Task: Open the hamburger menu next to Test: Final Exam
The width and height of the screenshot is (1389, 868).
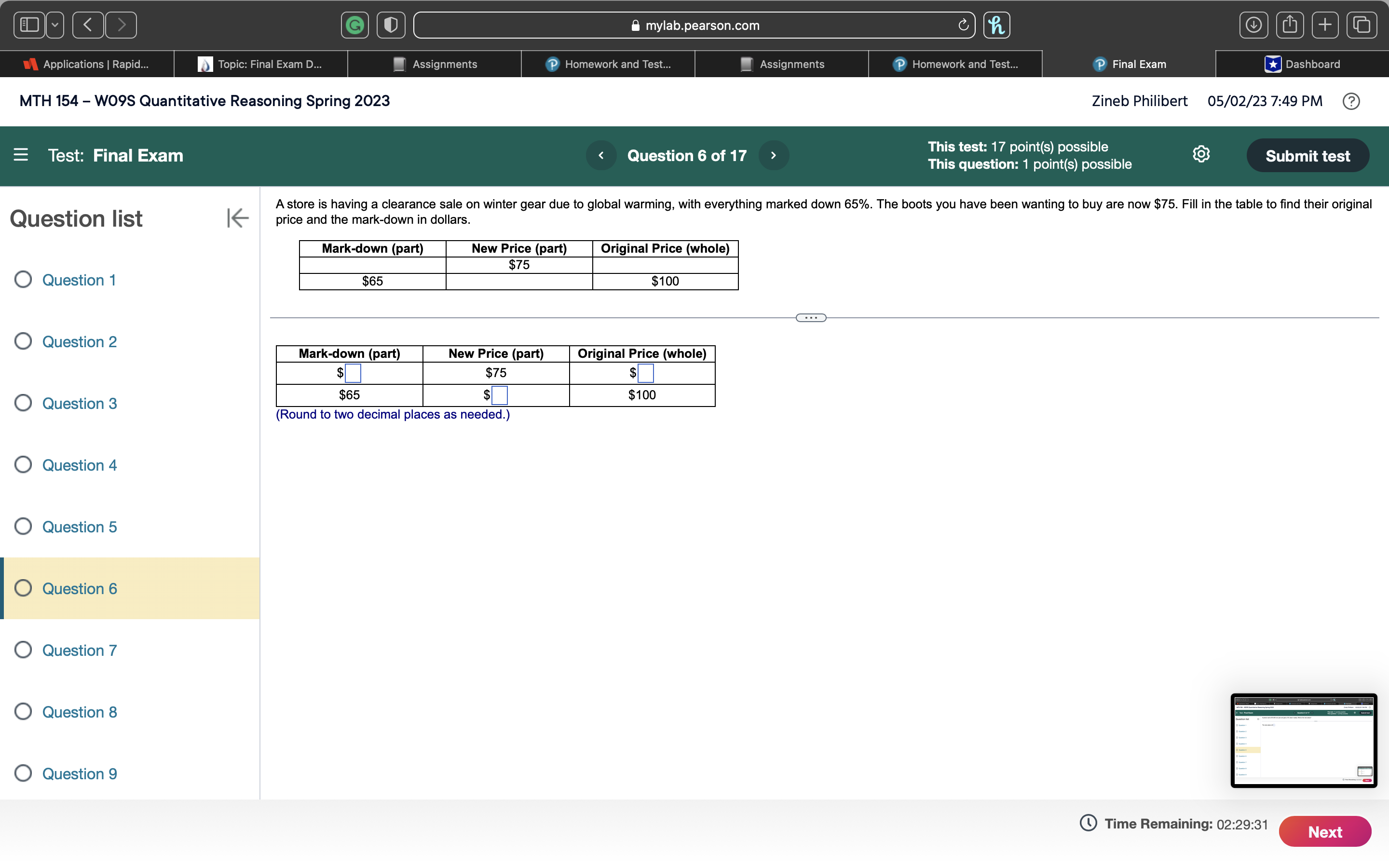Action: (21, 155)
